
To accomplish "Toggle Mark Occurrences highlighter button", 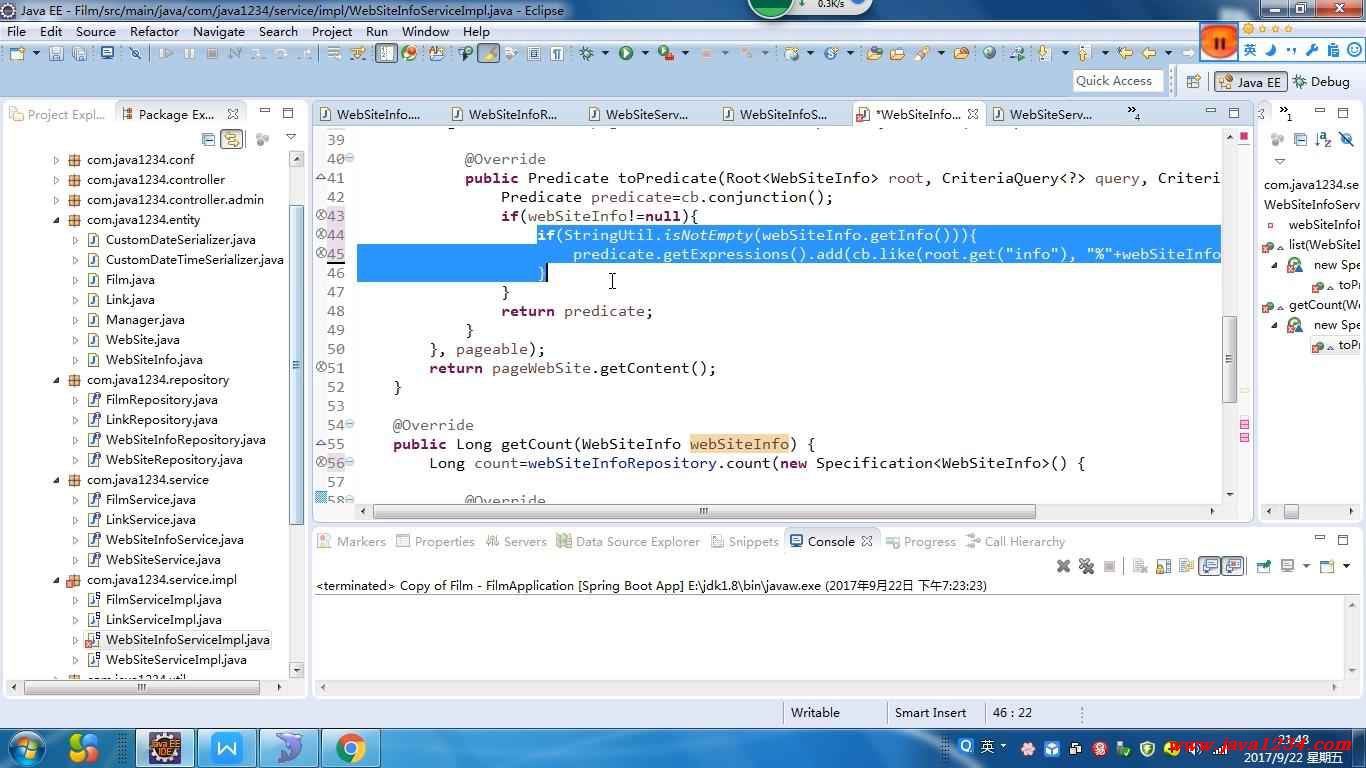I will [489, 53].
